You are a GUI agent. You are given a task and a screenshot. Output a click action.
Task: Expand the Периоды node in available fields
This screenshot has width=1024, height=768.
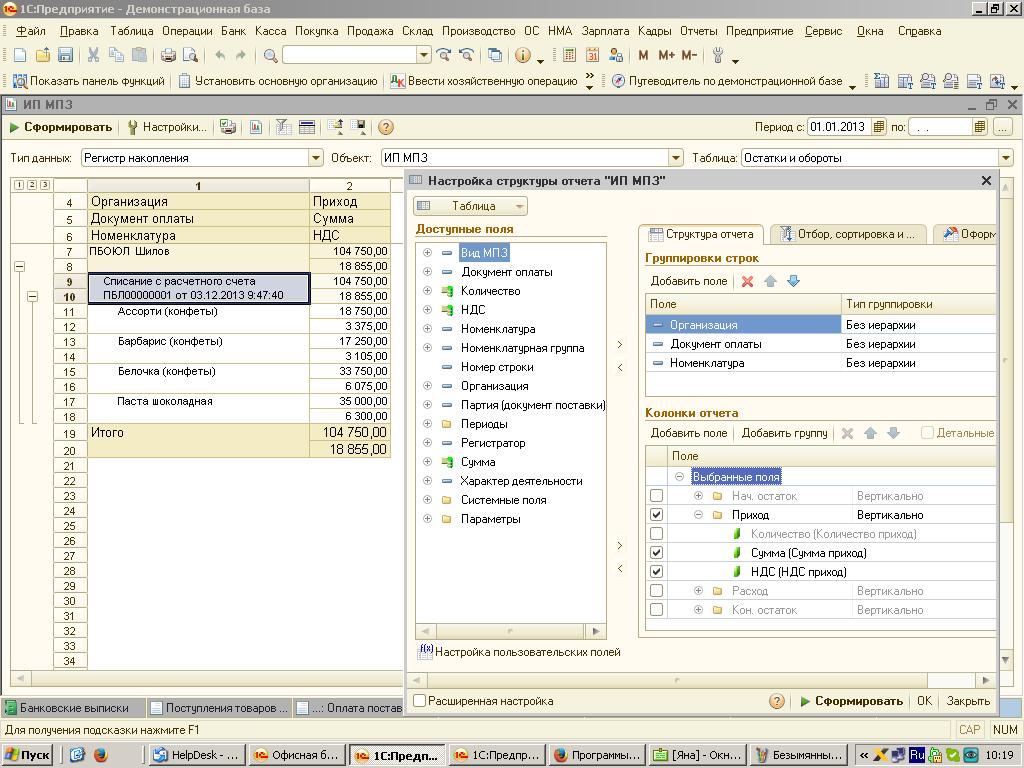click(427, 424)
